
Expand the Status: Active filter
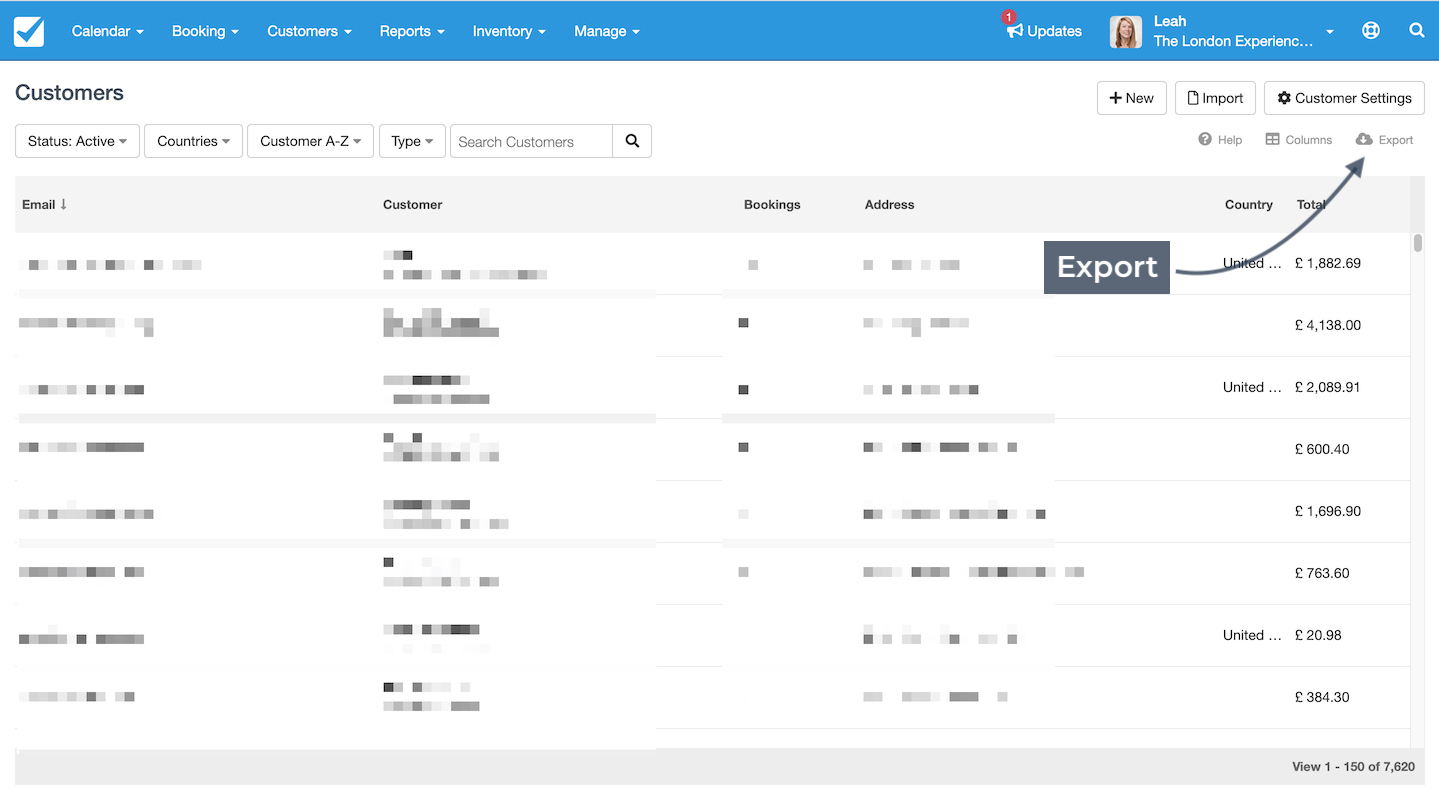(x=77, y=141)
